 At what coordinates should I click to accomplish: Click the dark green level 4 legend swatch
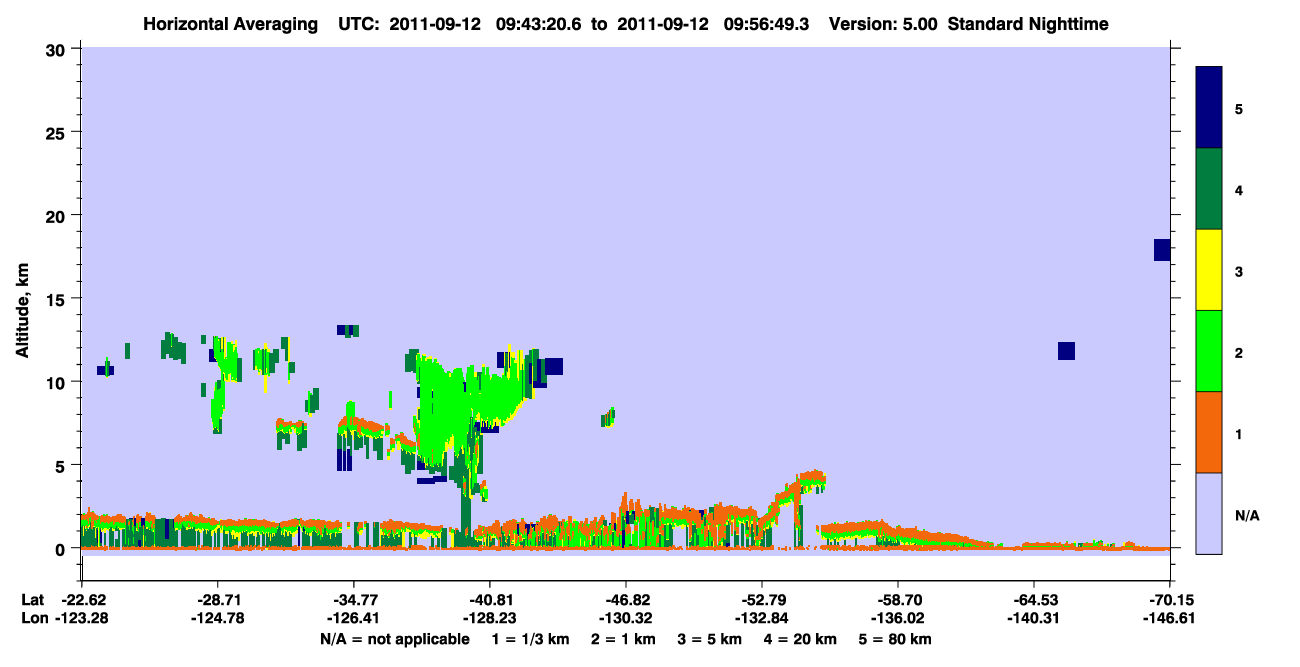(x=1209, y=189)
